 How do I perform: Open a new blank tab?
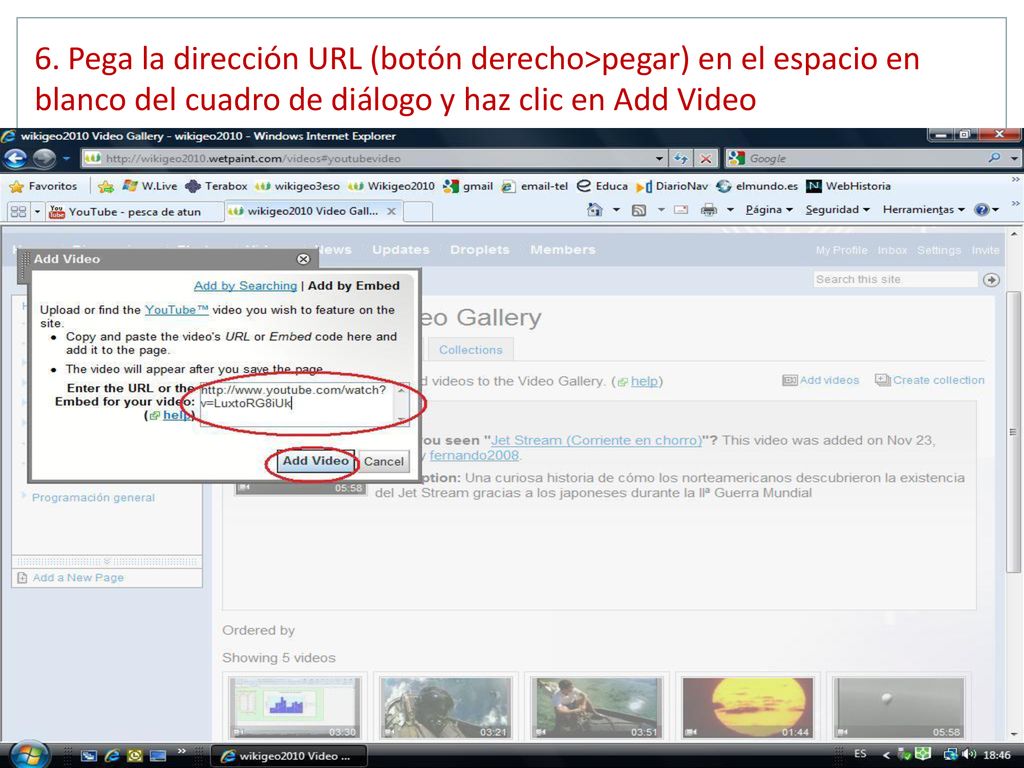[419, 212]
